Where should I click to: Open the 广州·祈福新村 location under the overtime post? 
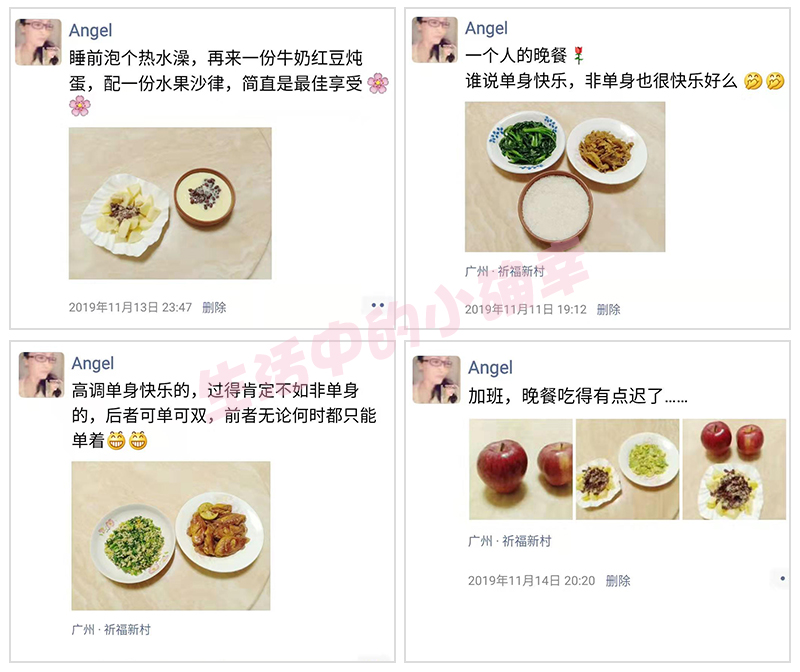tap(510, 541)
